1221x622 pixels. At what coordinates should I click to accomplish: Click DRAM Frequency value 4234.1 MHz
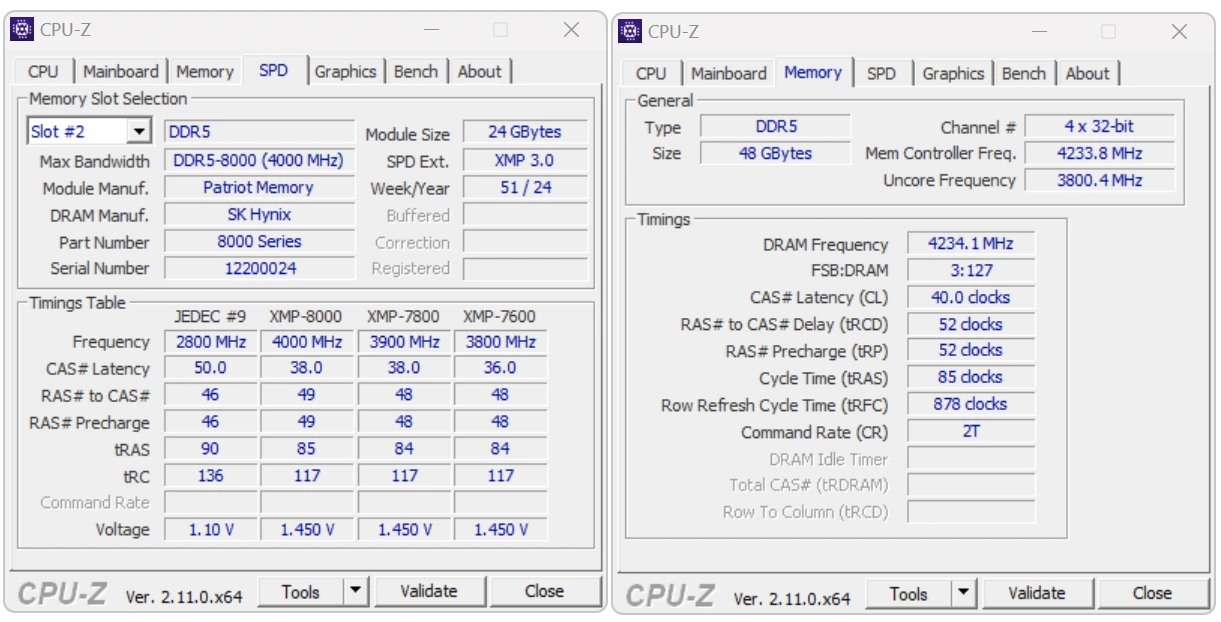coord(971,244)
